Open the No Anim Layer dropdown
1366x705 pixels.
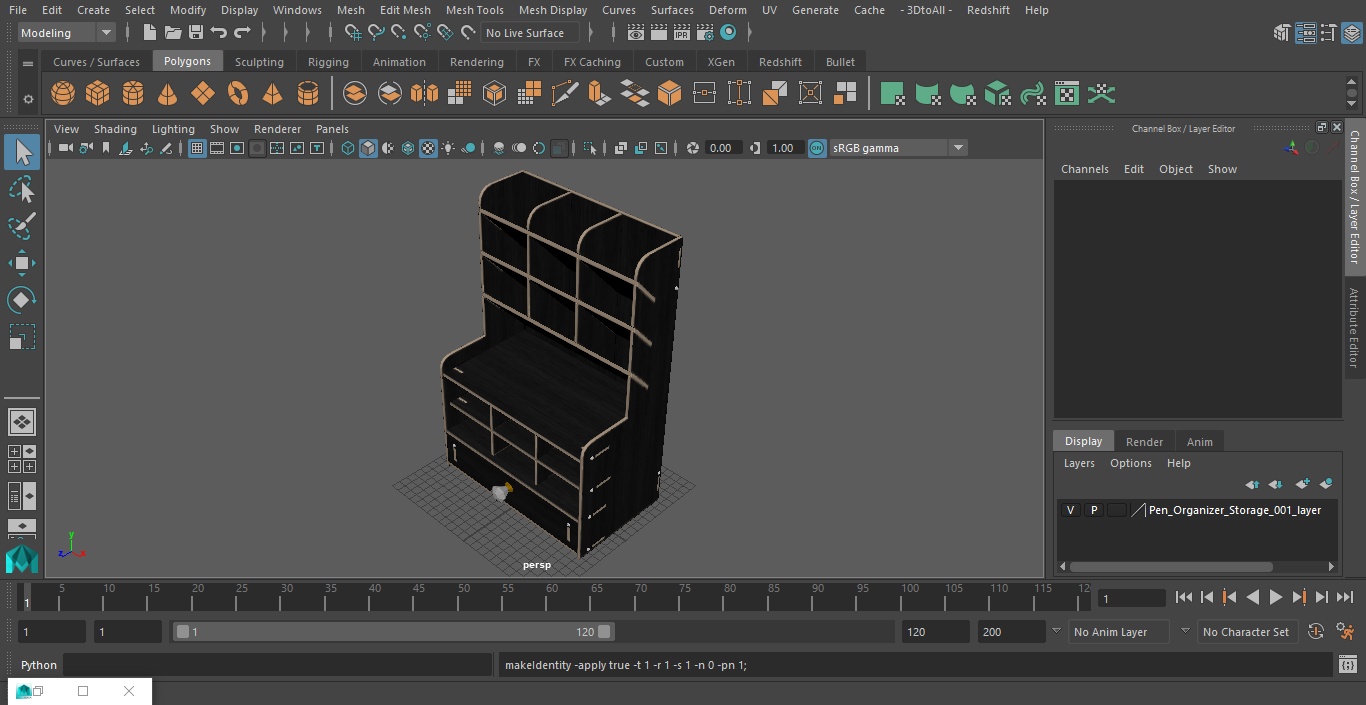tap(1120, 632)
